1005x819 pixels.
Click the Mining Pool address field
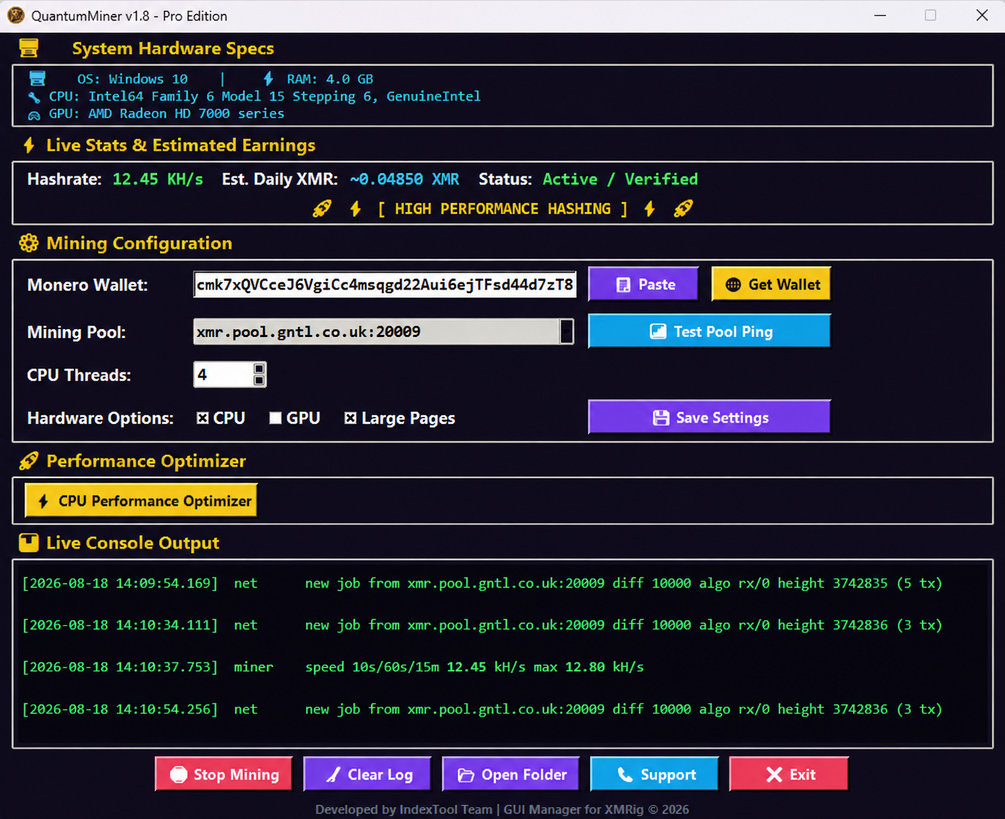pos(377,331)
